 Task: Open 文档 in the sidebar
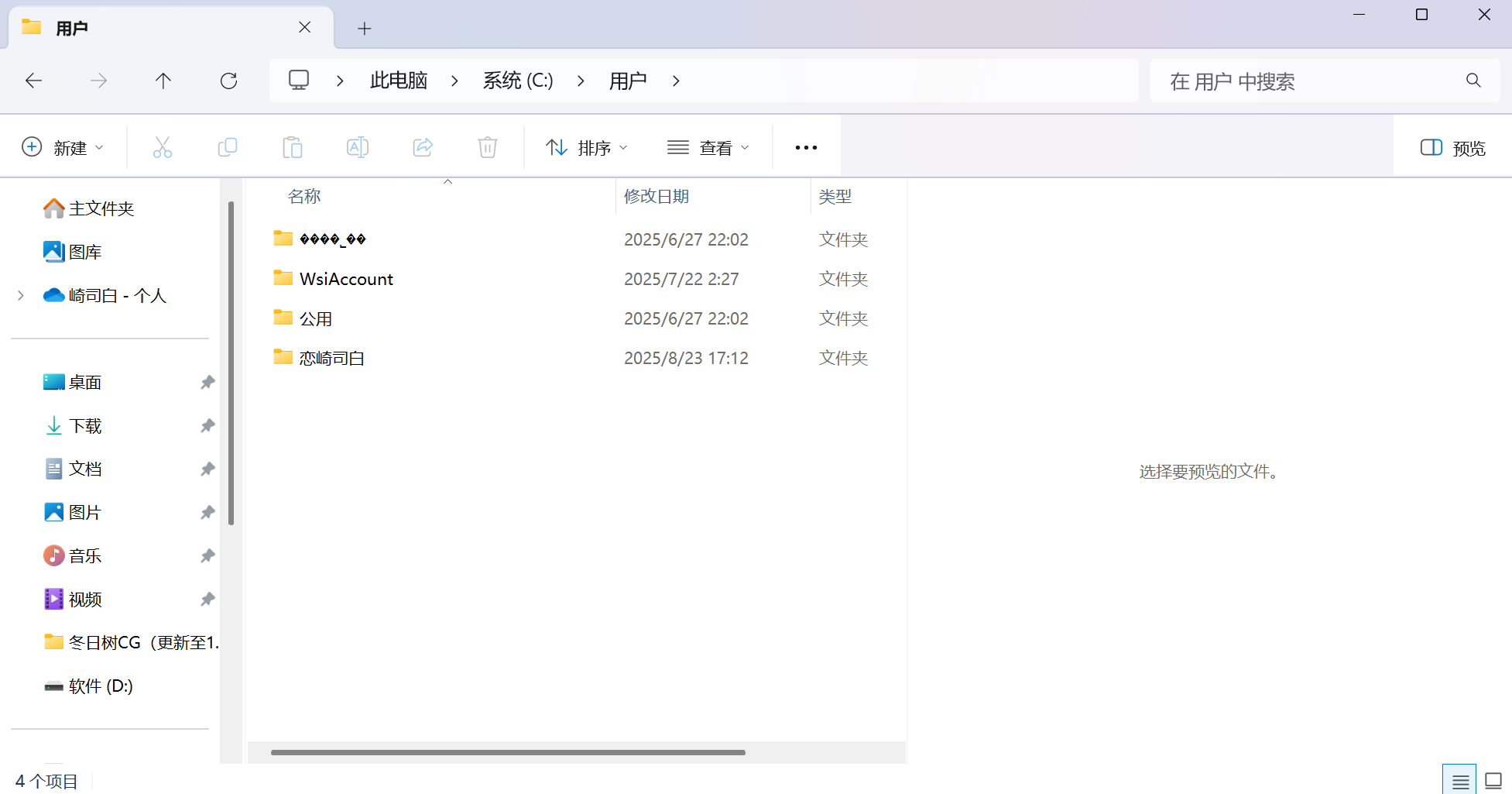pos(73,469)
